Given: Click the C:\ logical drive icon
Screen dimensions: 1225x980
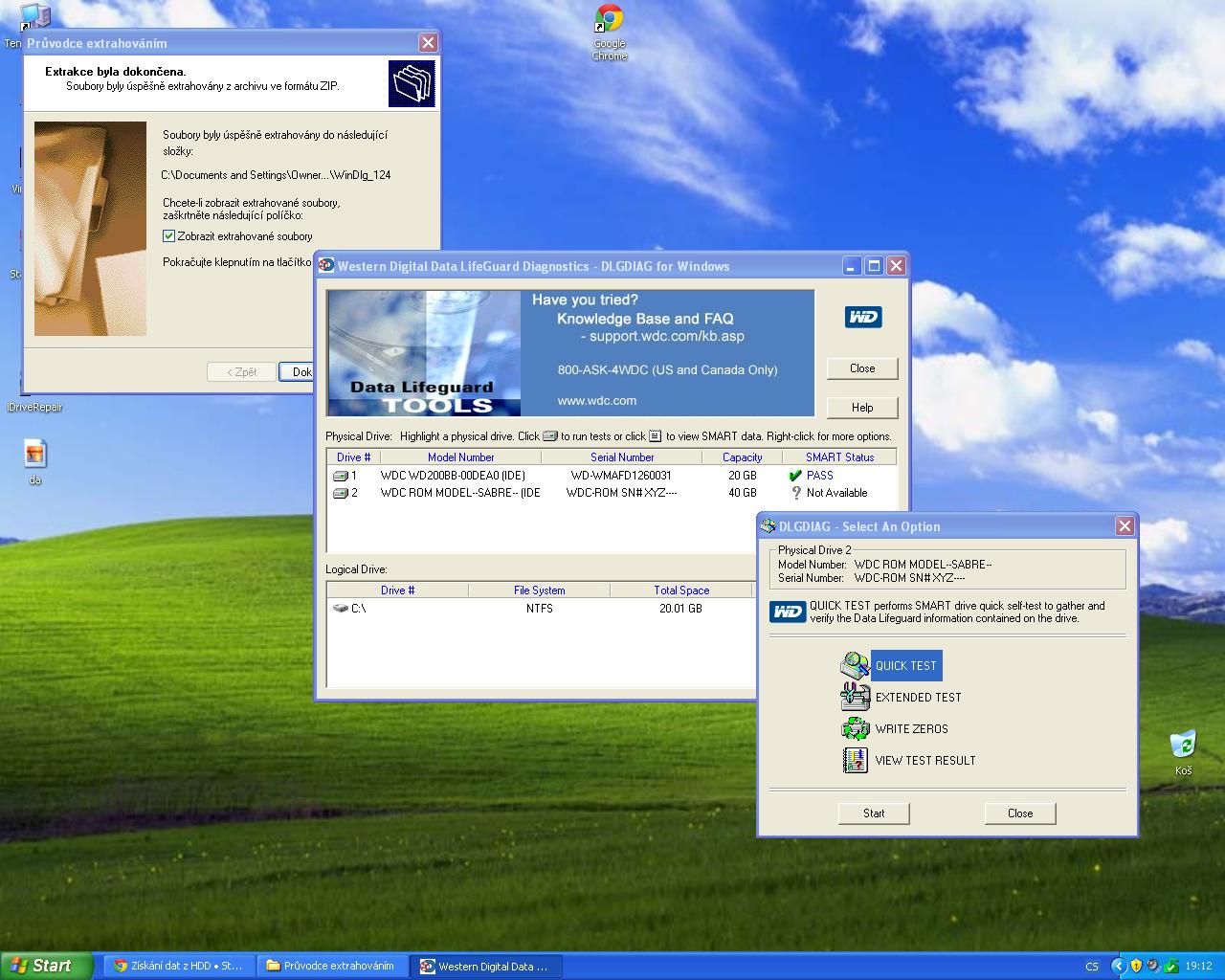Looking at the screenshot, I should click(341, 609).
